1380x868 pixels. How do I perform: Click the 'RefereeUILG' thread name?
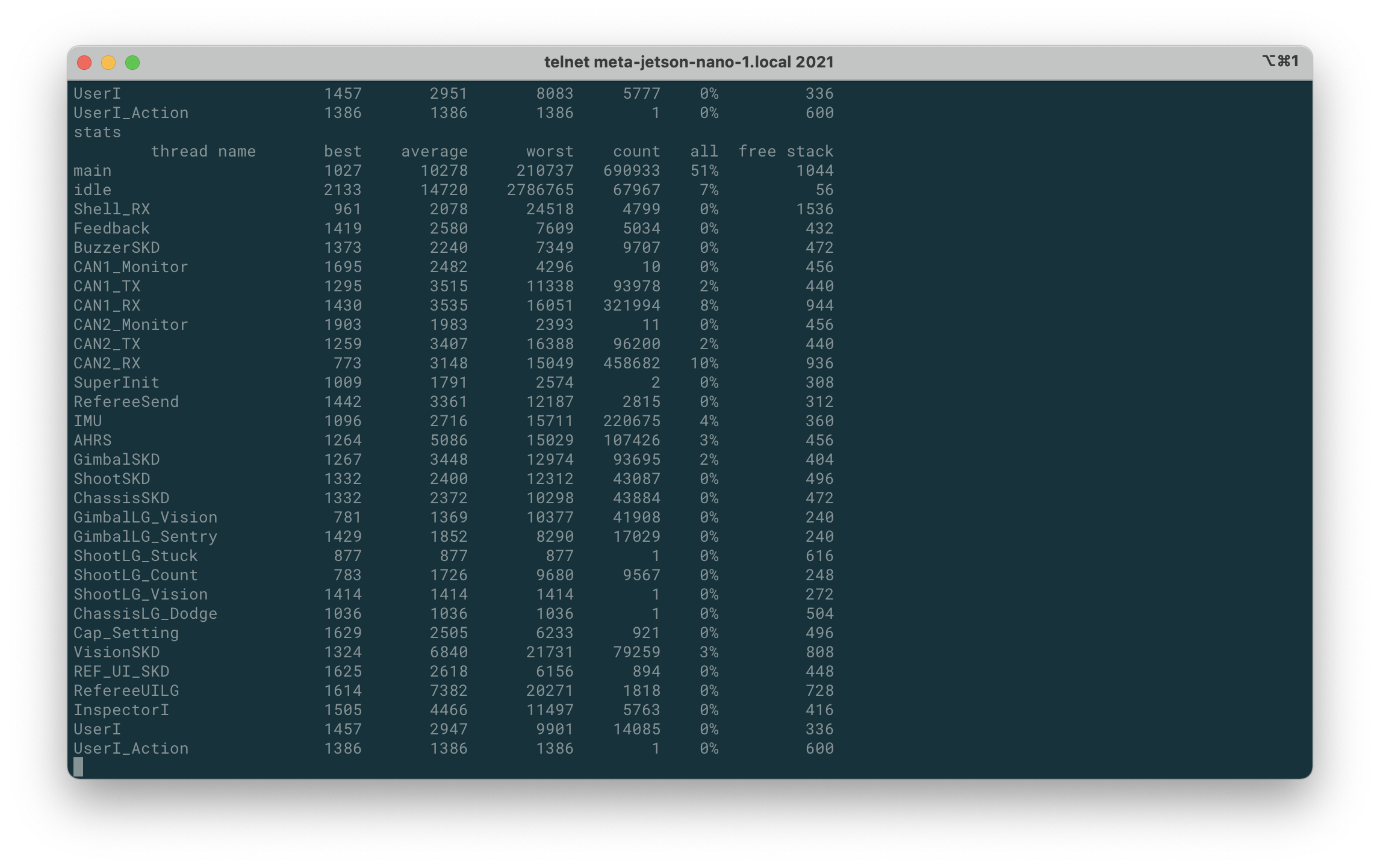(126, 690)
